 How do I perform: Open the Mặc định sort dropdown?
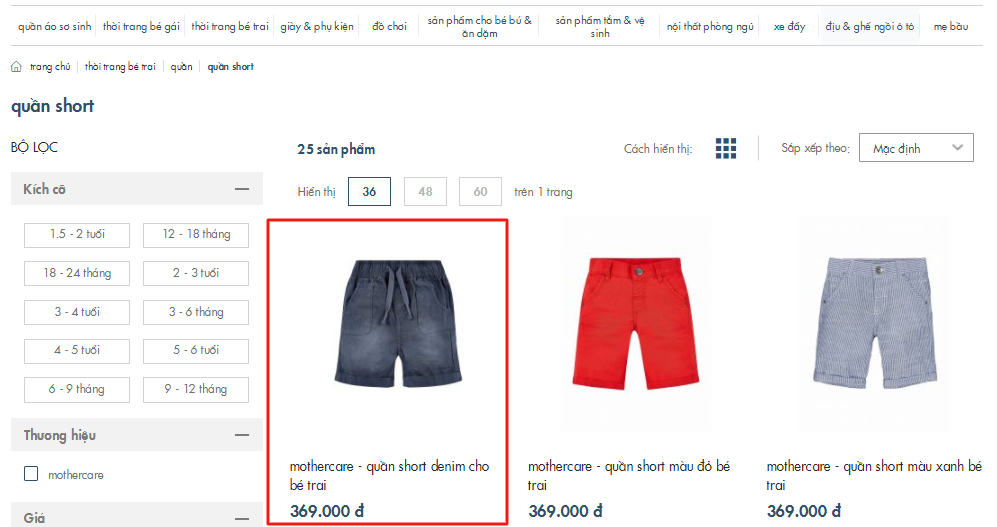[x=916, y=147]
